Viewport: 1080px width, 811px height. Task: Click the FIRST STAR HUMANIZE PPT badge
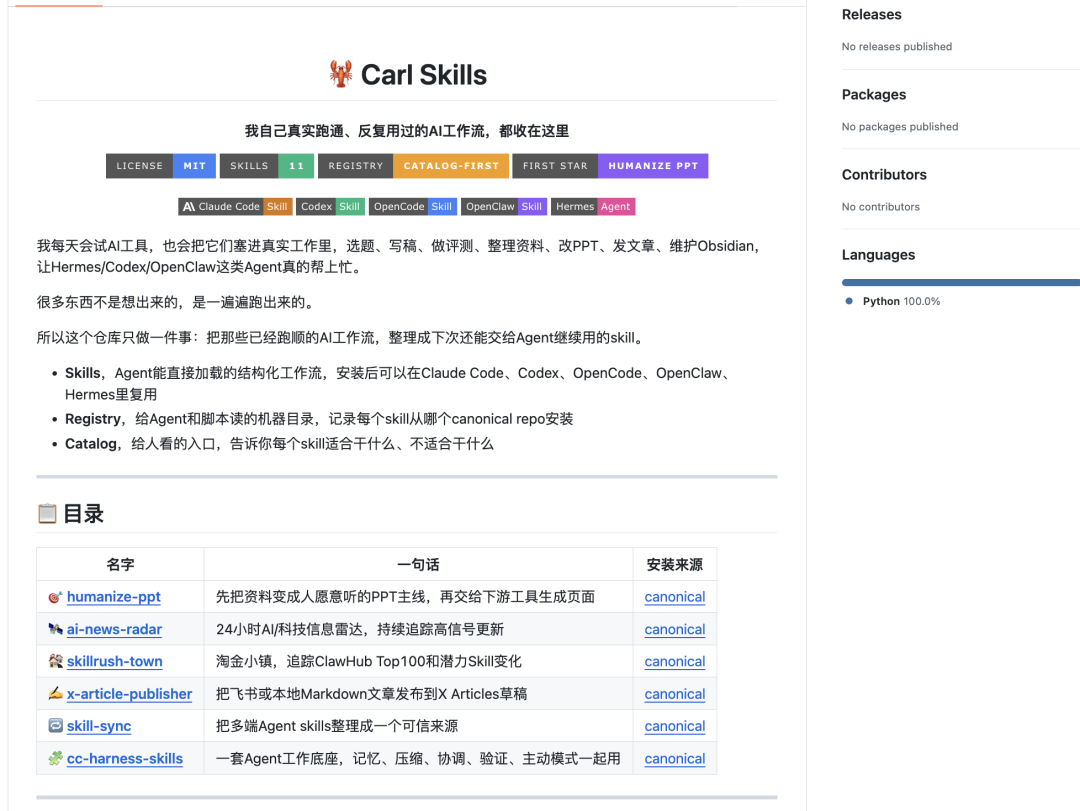[610, 166]
